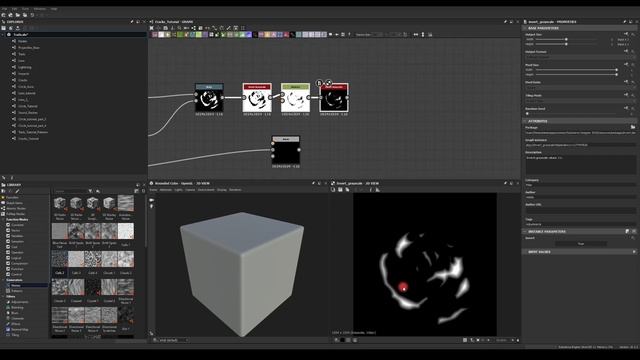Image resolution: width=640 pixels, height=360 pixels.
Task: Select the Impacts graph in Explorer
Action: [x=24, y=74]
